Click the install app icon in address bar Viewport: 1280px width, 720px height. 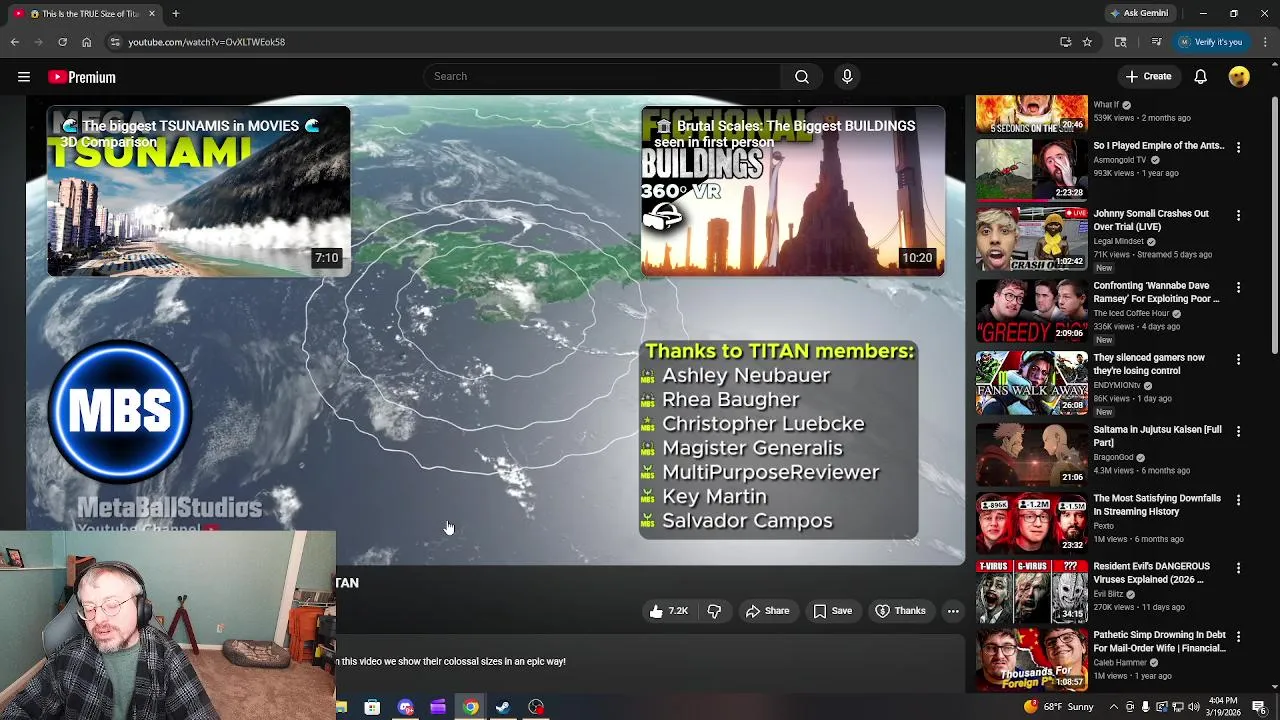coord(1066,42)
